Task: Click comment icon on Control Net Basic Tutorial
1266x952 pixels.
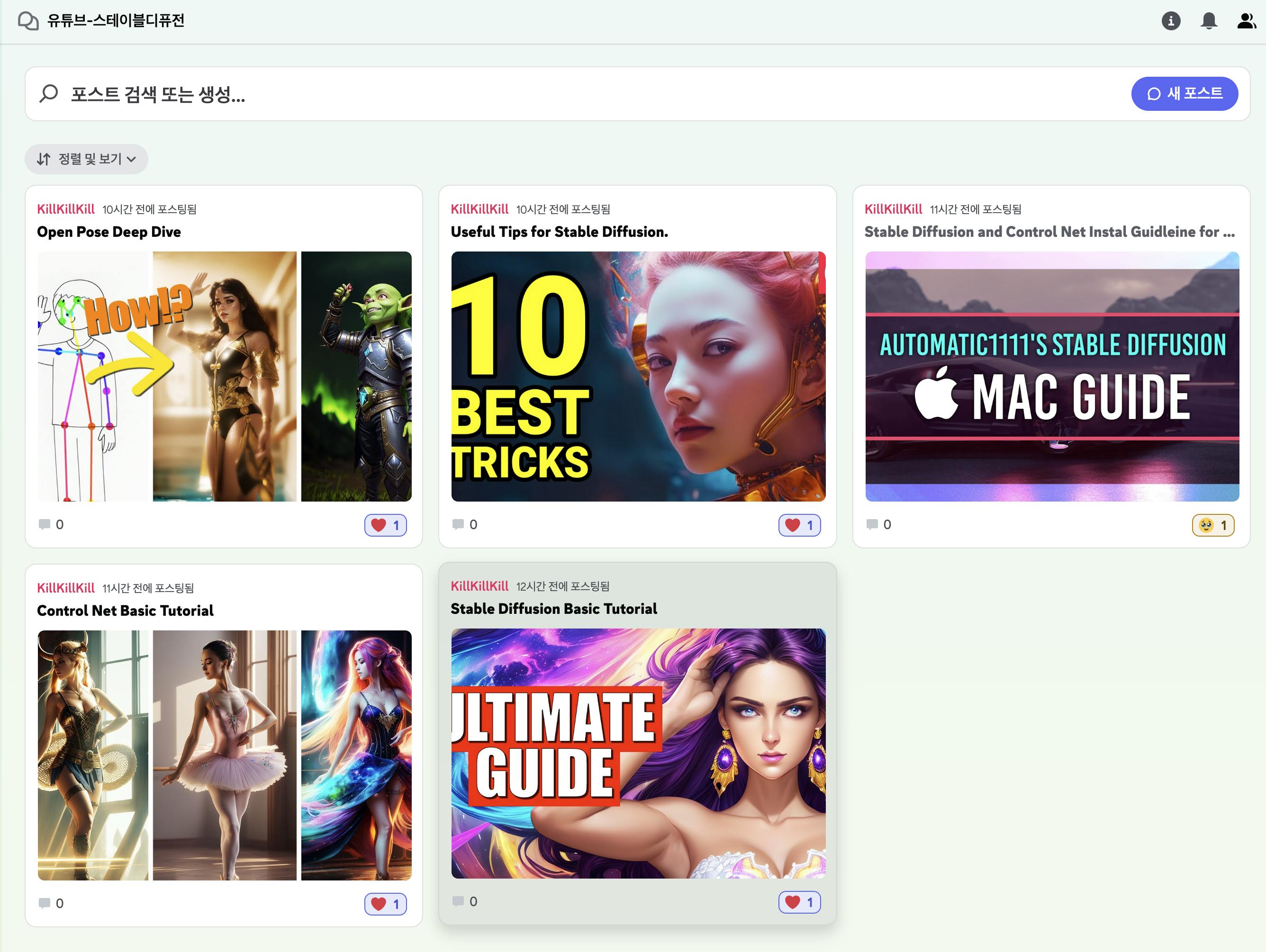Action: tap(44, 903)
